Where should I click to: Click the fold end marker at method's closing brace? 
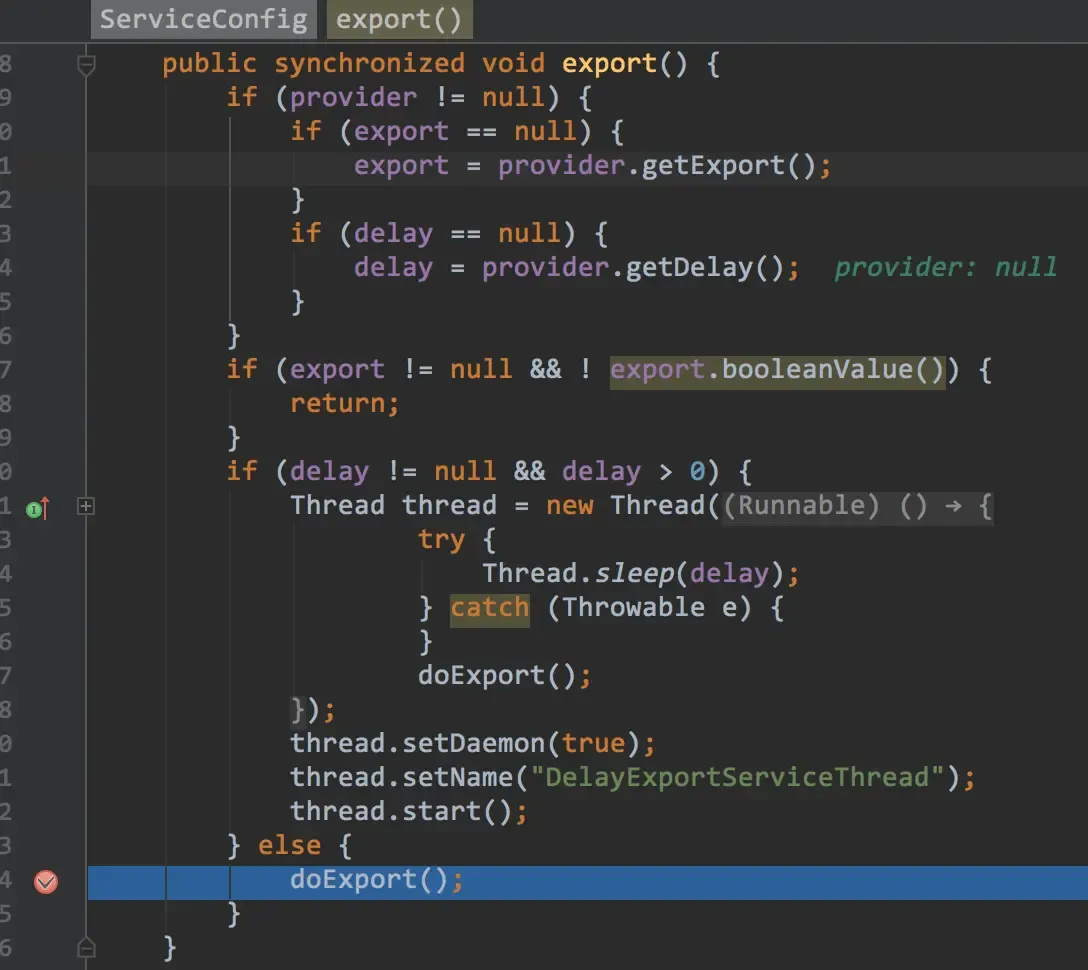pyautogui.click(x=86, y=946)
